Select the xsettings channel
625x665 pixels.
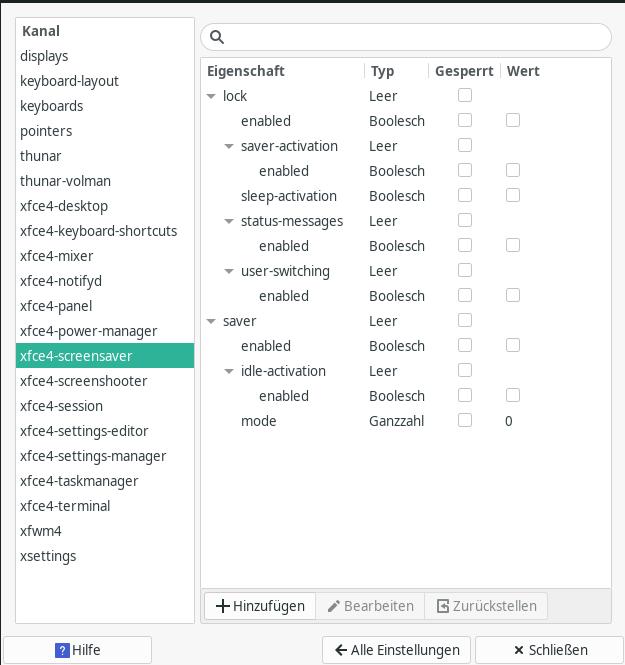click(105, 556)
